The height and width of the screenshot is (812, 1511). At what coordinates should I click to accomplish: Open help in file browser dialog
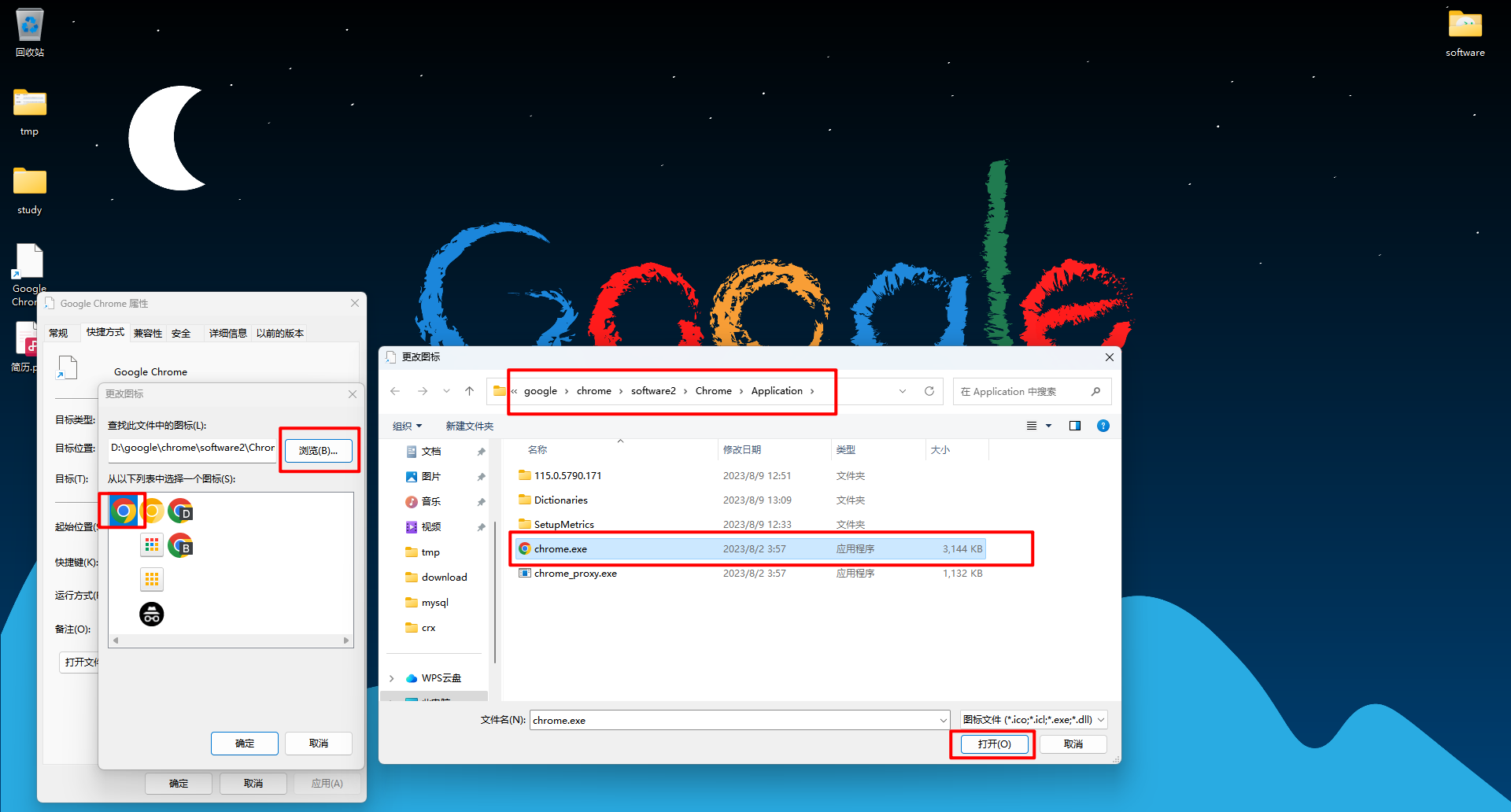click(1103, 426)
